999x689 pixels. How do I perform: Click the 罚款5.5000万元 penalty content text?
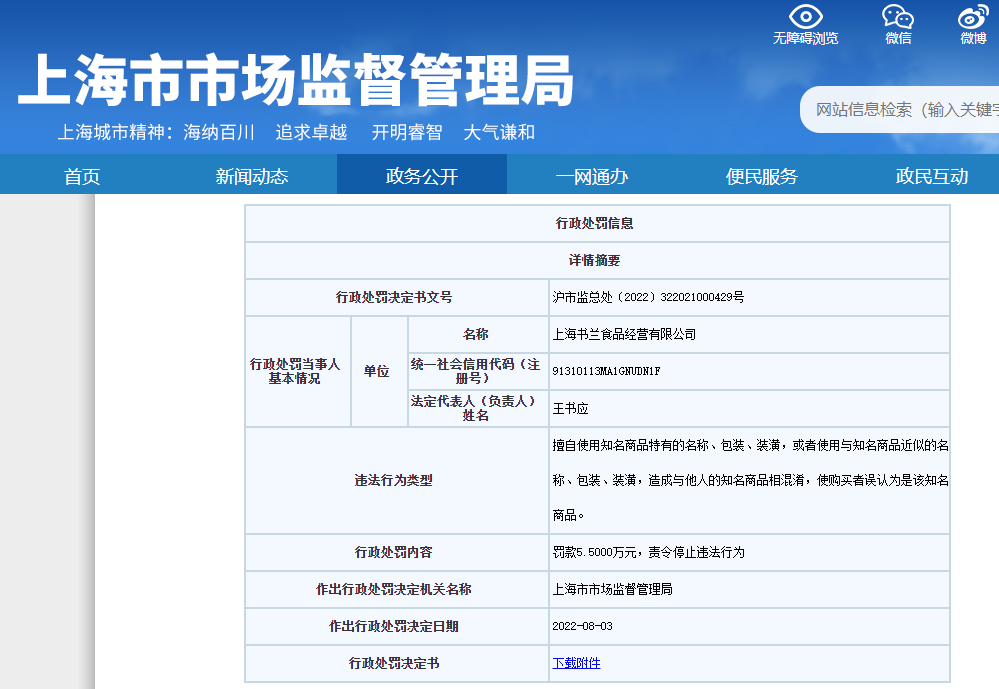[648, 552]
